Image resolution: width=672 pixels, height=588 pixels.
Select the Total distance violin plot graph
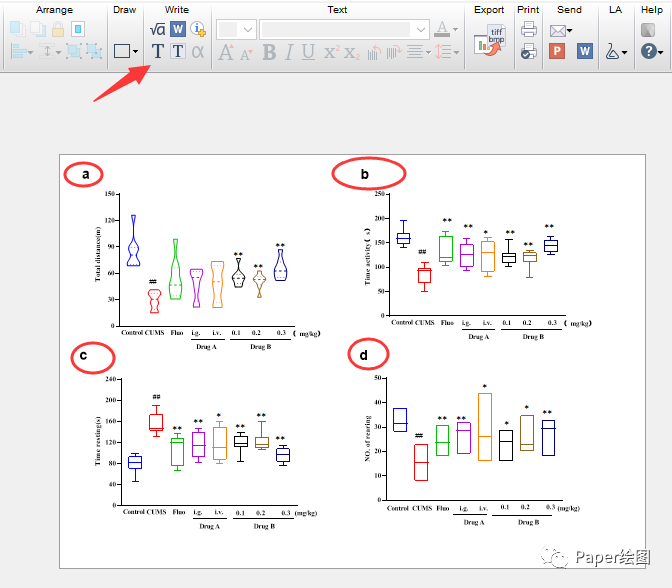(x=207, y=271)
